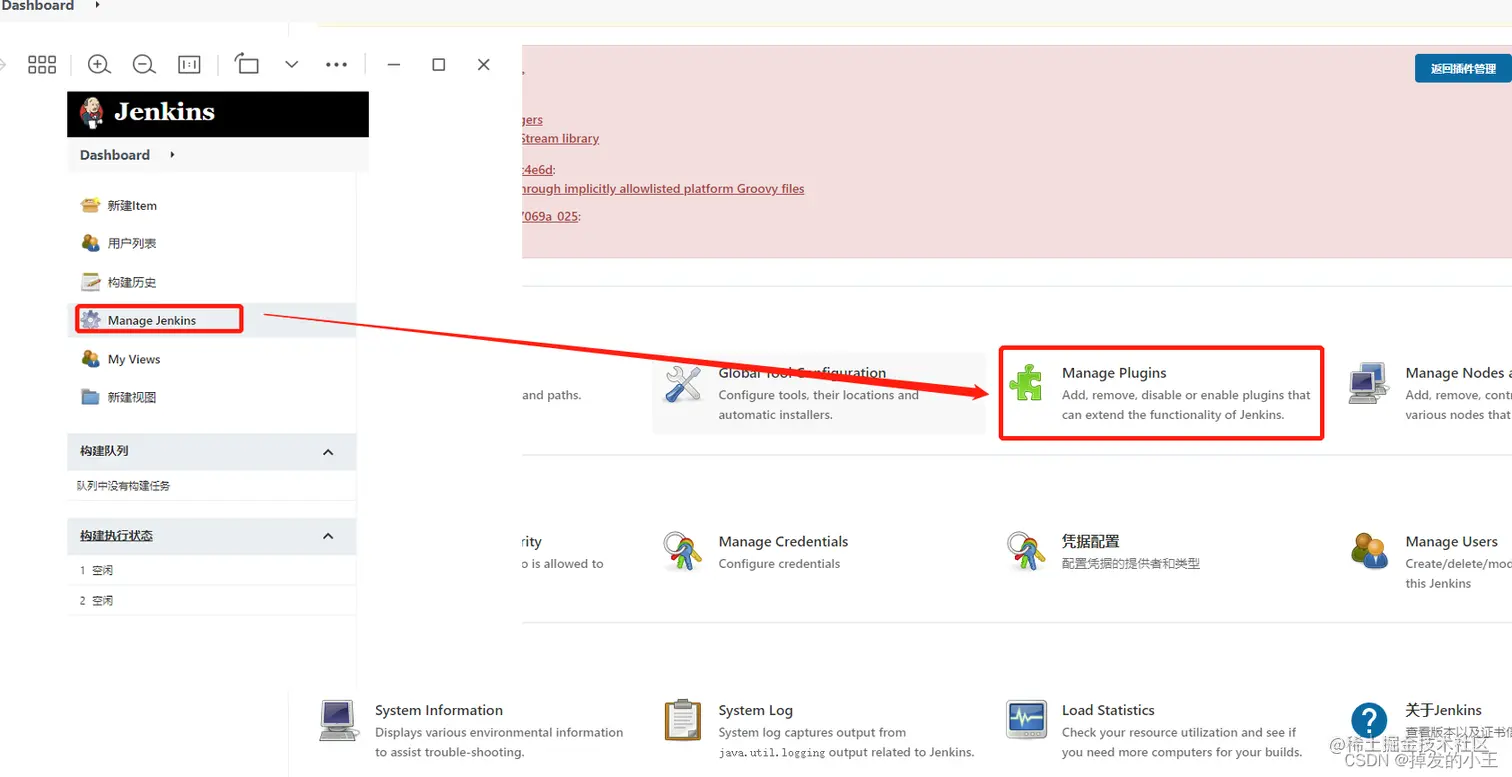Click the System Log clipboard icon
This screenshot has height=777, width=1512.
click(x=683, y=720)
